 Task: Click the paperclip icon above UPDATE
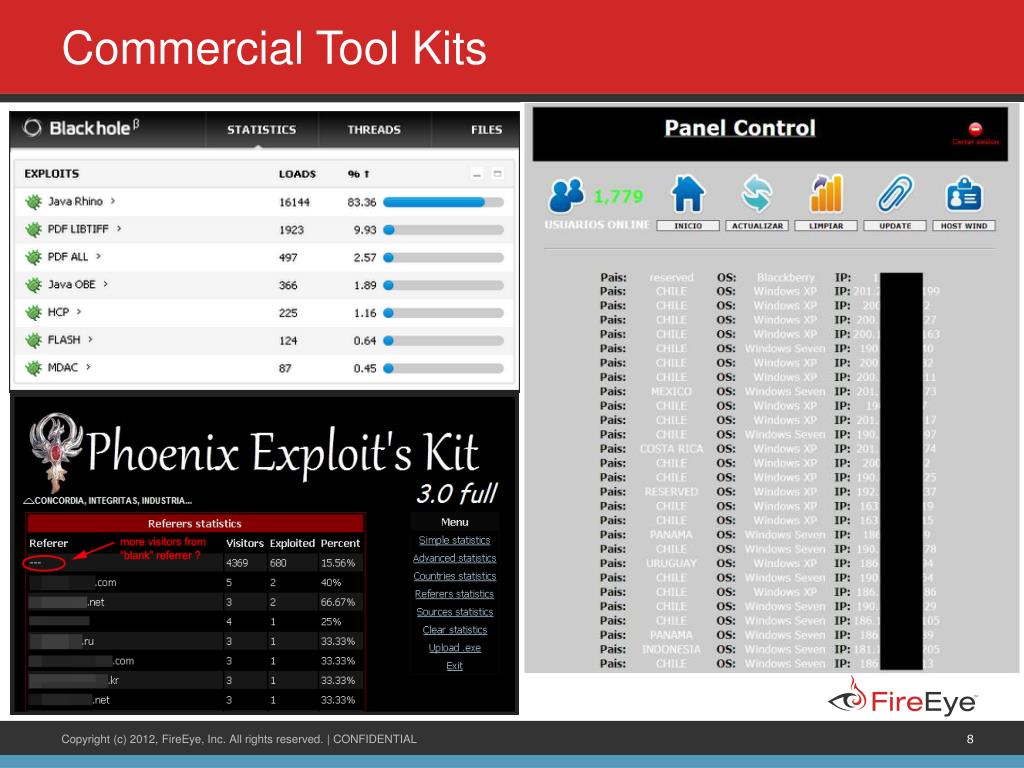pyautogui.click(x=895, y=194)
